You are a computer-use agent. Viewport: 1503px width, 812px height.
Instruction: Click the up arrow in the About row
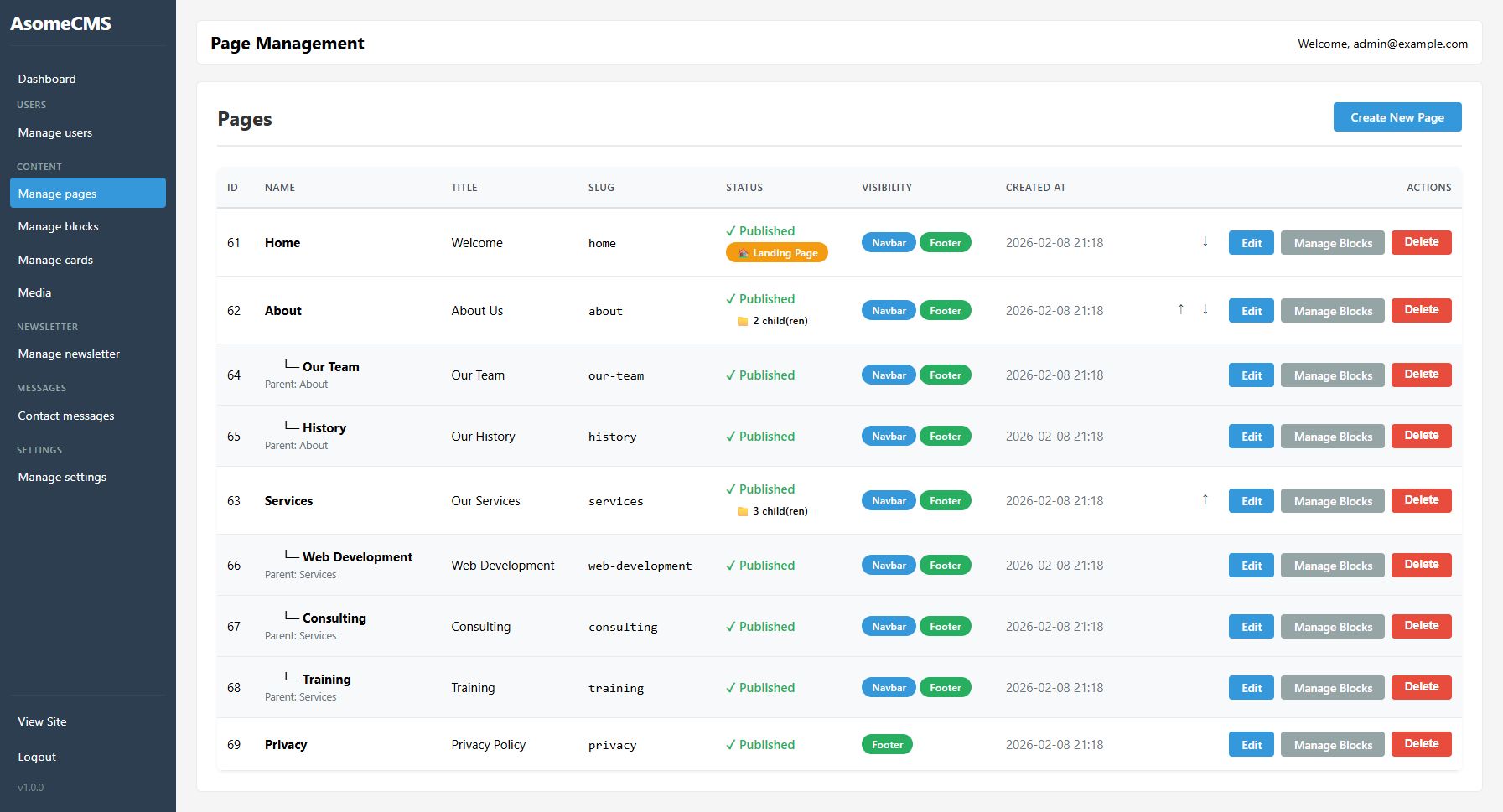1180,309
